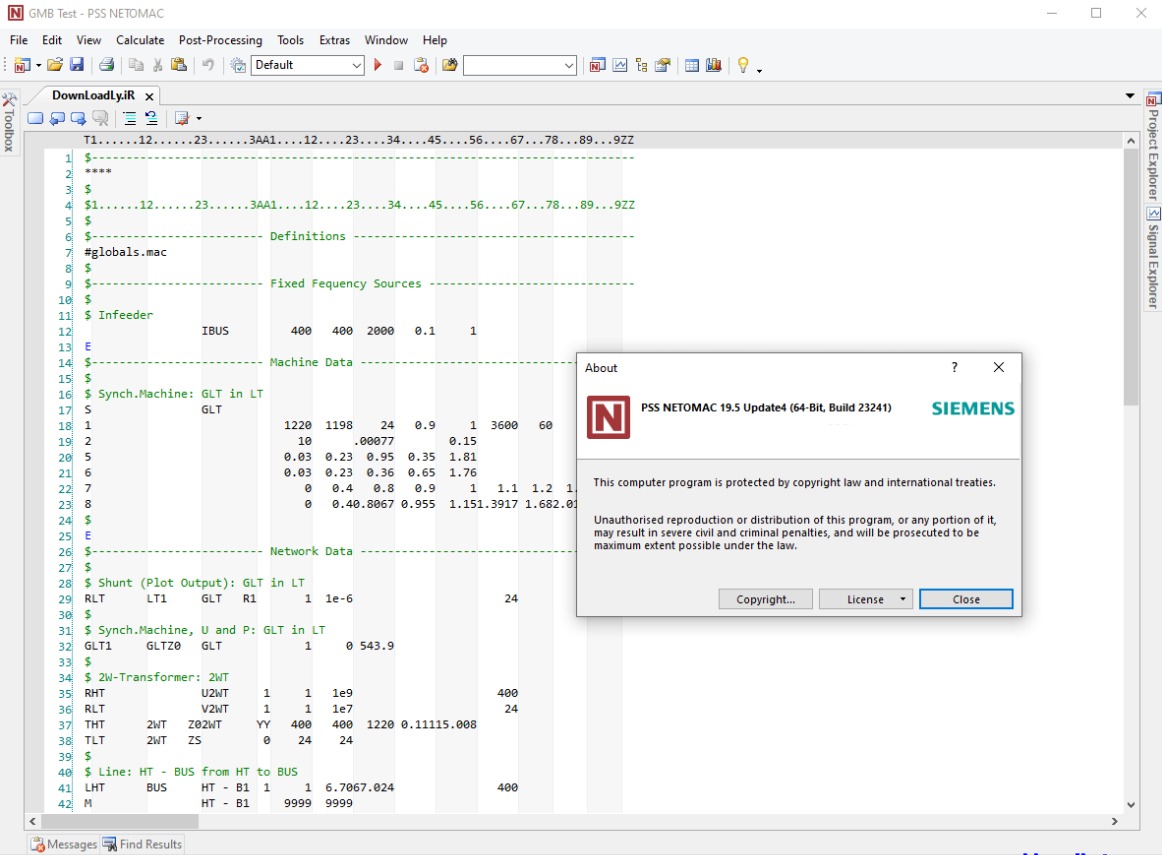Close the About dialog with X
The image size is (1162, 855).
coord(999,367)
